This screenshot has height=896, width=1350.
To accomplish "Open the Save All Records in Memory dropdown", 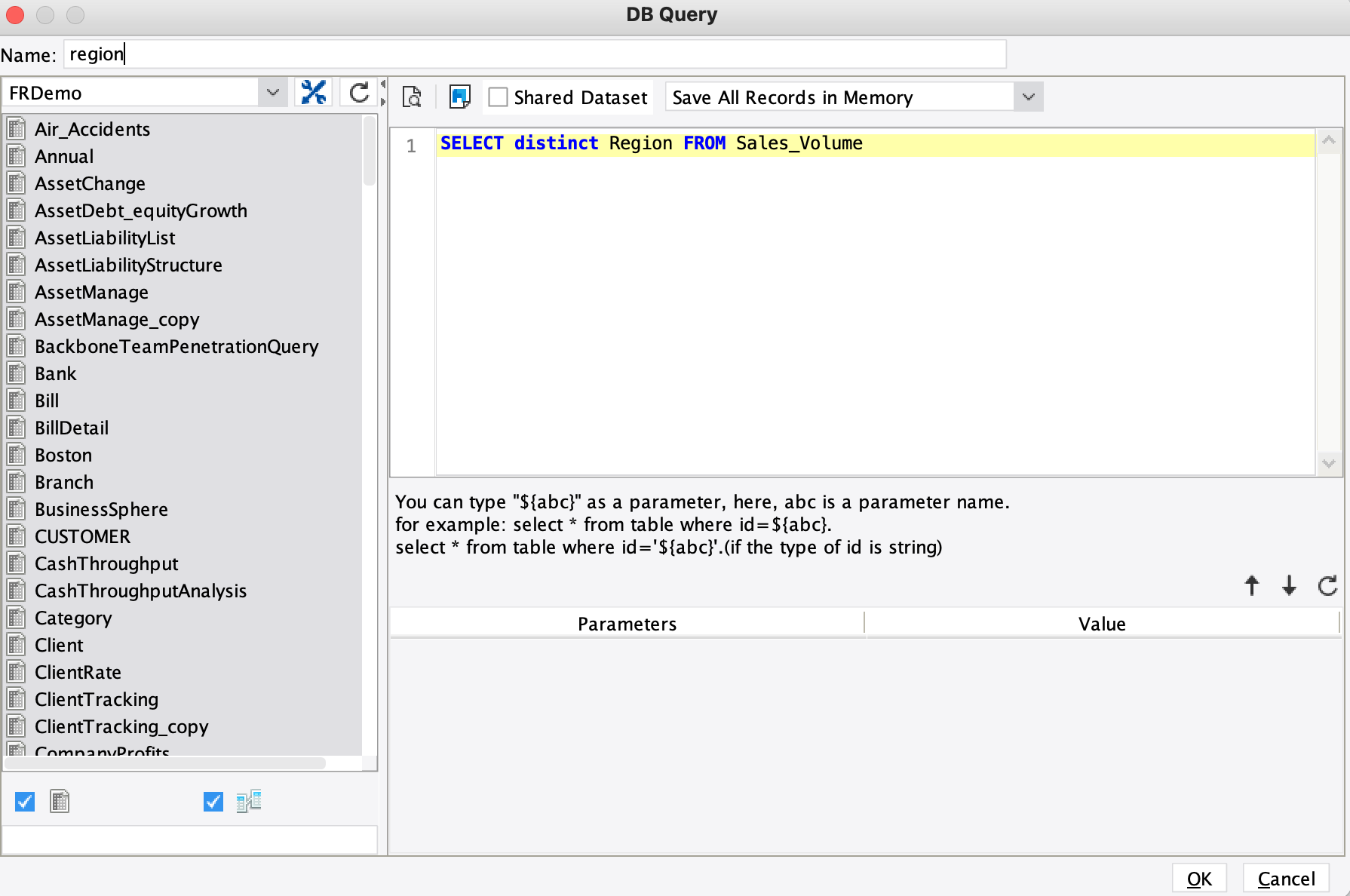I will click(1028, 97).
